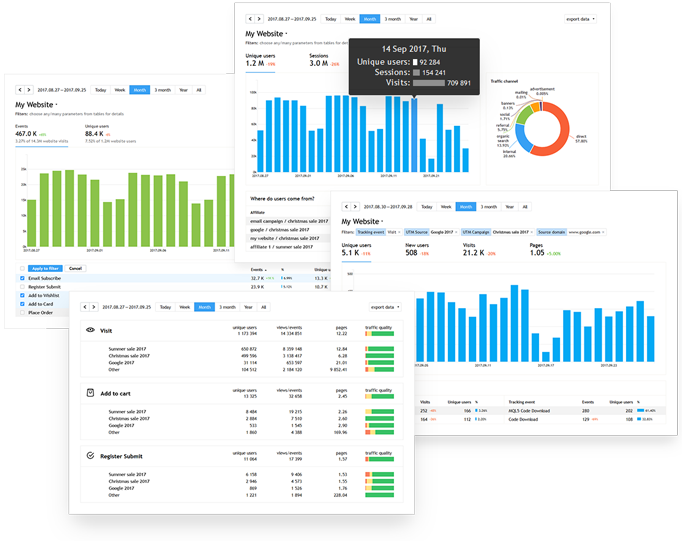Viewport: 682px width, 541px height.
Task: Click date range 2017.08.30 – 2017.09.28
Action: point(388,207)
